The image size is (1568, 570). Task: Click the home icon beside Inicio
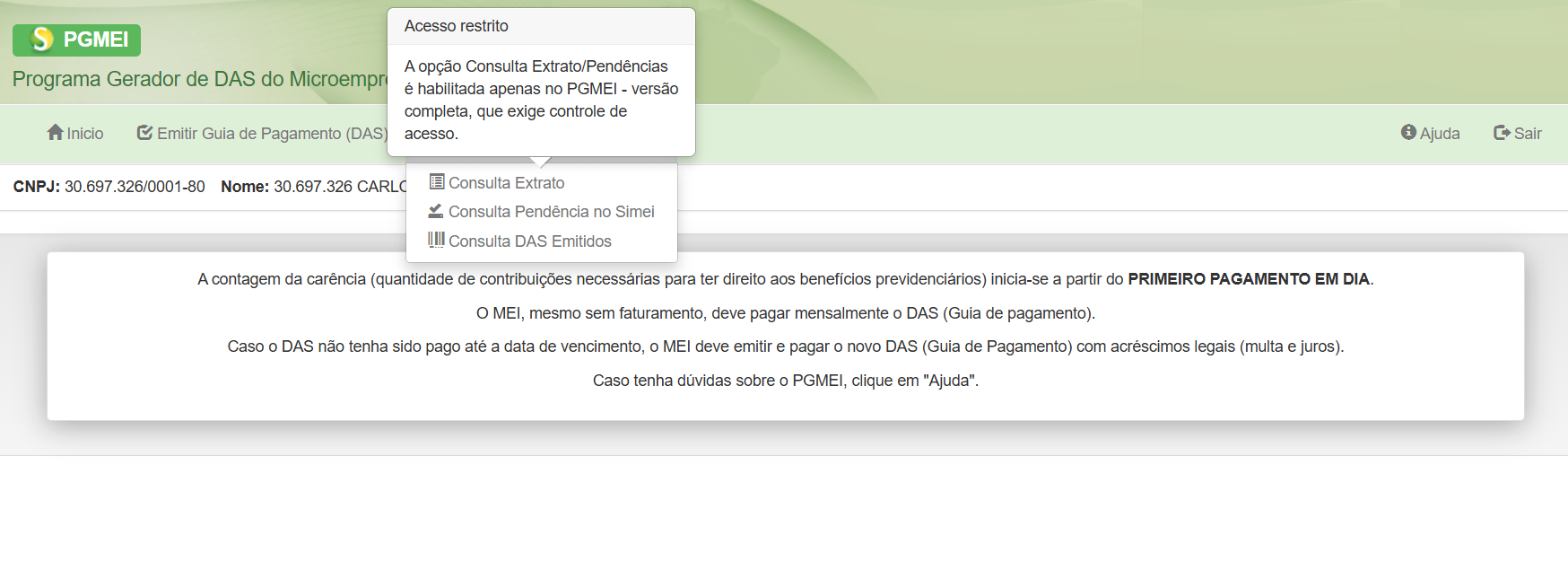coord(56,133)
